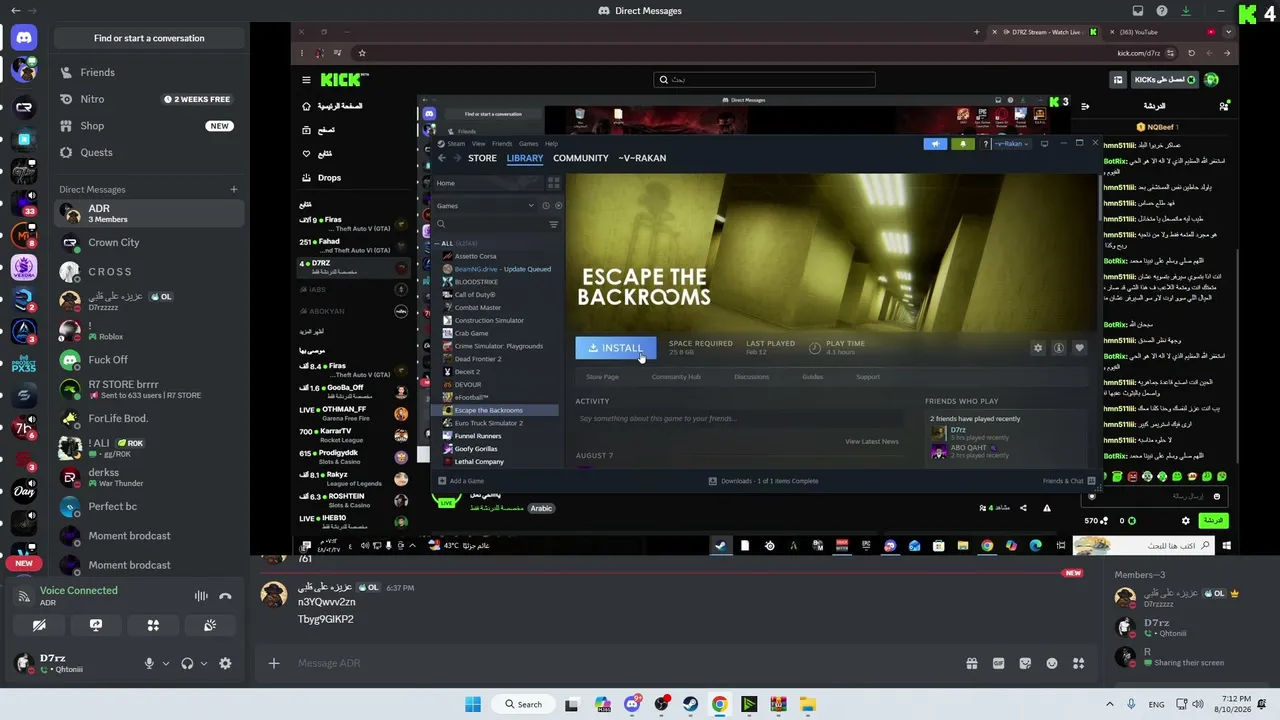Open the emoji picker in message bar
The width and height of the screenshot is (1280, 720).
pyautogui.click(x=1052, y=663)
